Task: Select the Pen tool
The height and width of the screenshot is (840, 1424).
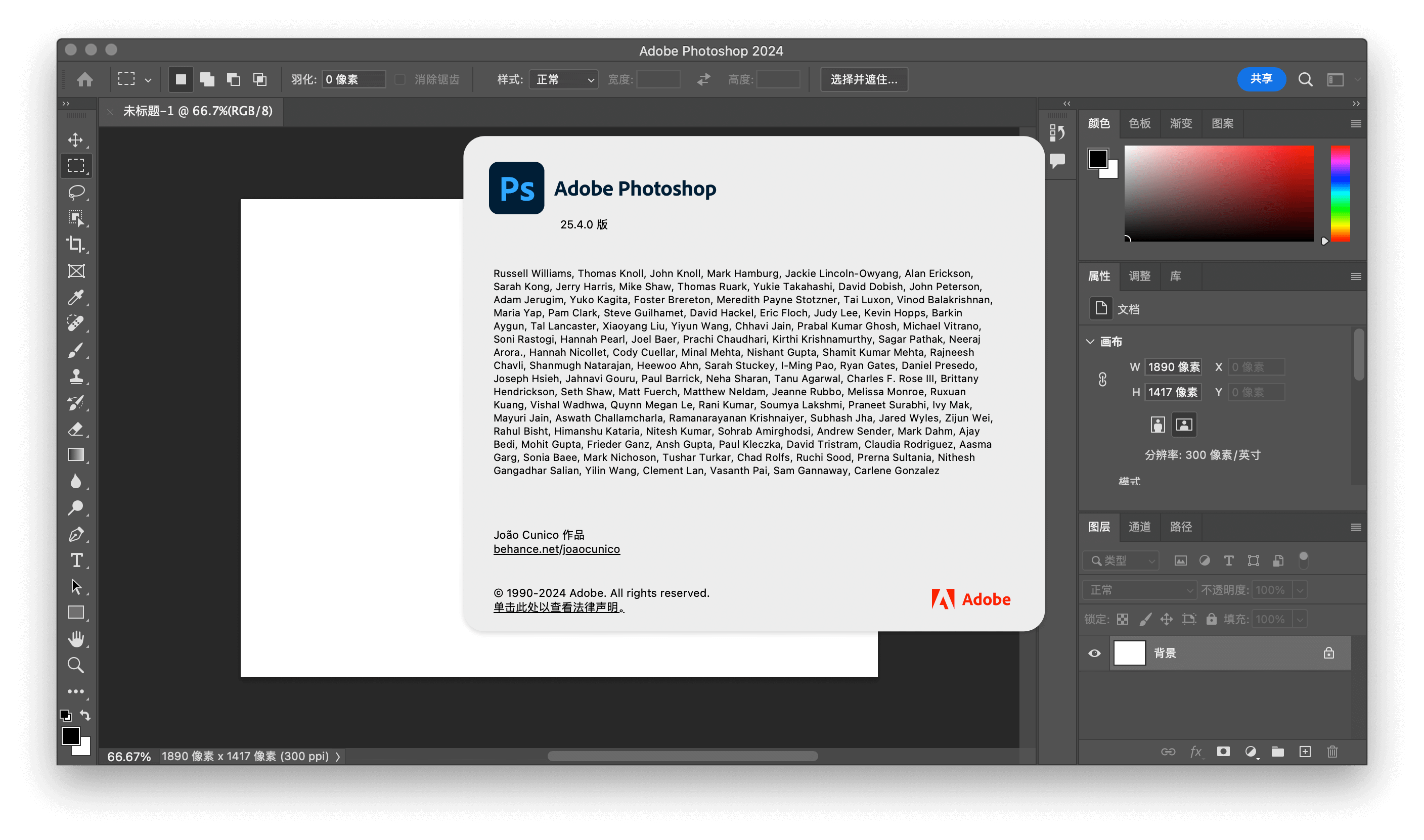Action: click(76, 534)
